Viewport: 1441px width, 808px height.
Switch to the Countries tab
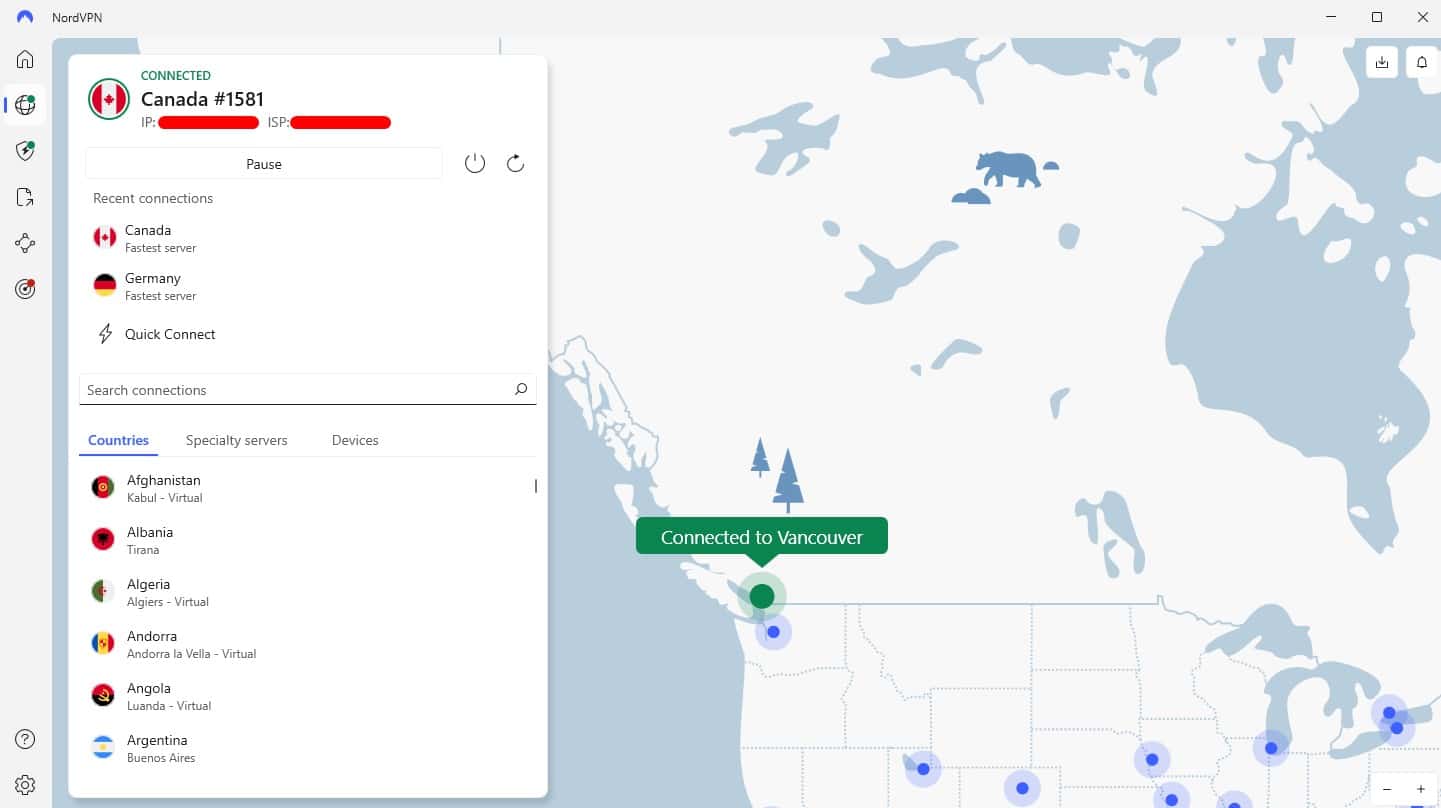point(118,440)
